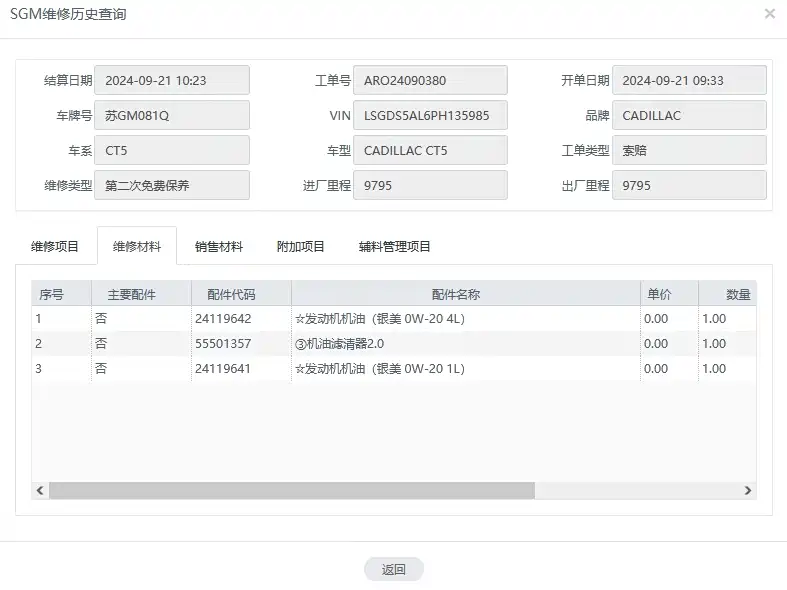Click quantity 1.00 in the 24119642 row

727,319
